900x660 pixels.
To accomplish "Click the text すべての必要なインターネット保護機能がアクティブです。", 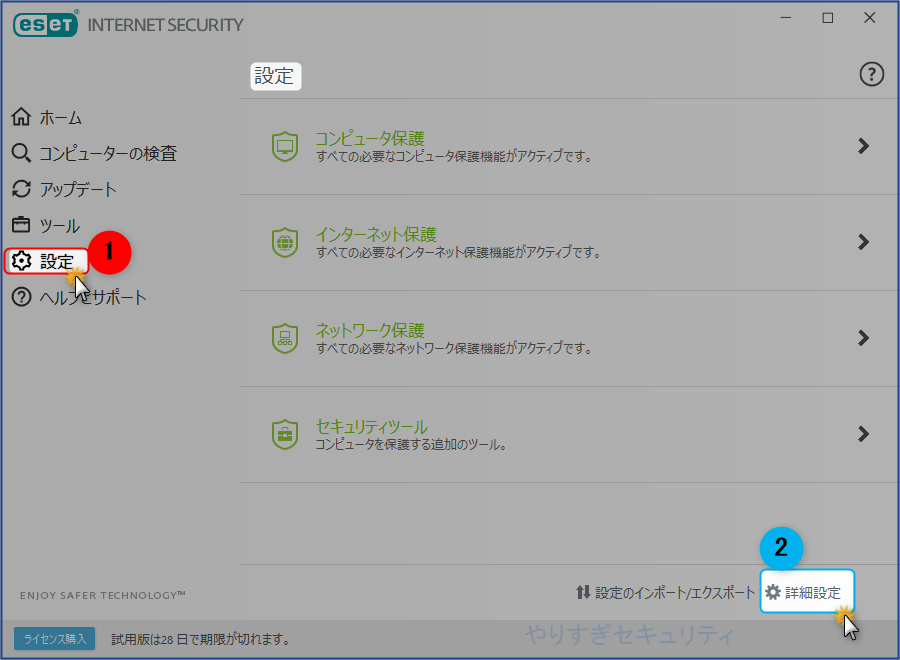I will click(459, 252).
